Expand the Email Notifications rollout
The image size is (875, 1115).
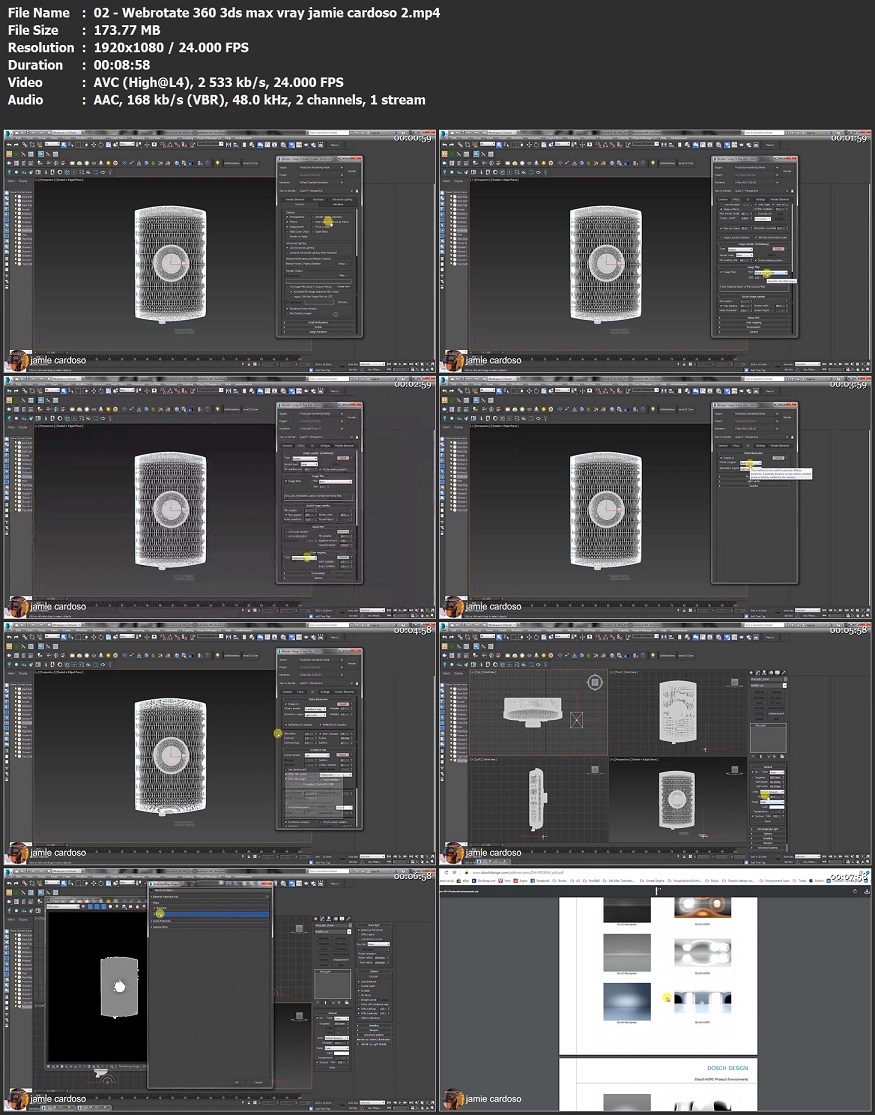(319, 321)
